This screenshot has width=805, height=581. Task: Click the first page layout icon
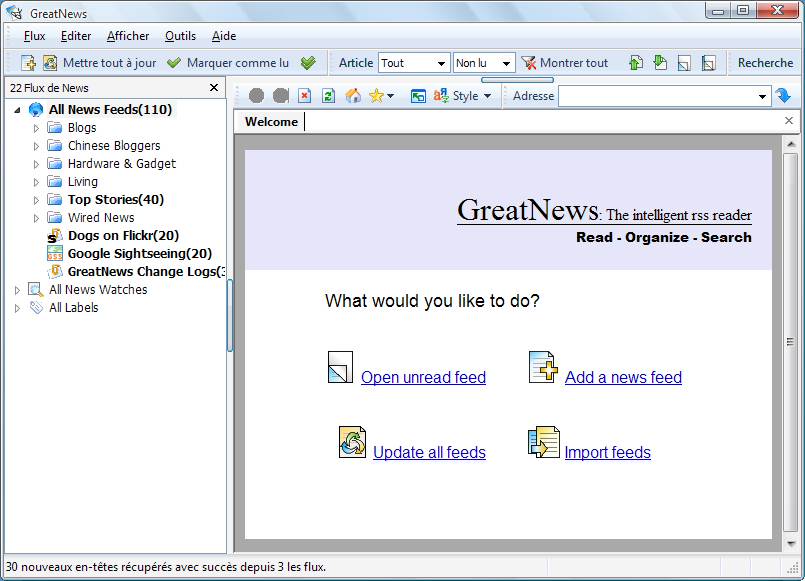[x=684, y=63]
